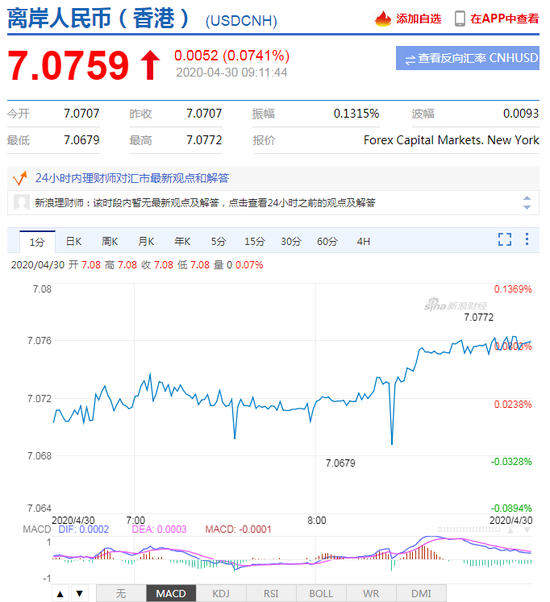The image size is (550, 602).
Task: Add USDCNH to watchlist via 添加自选
Action: (418, 18)
